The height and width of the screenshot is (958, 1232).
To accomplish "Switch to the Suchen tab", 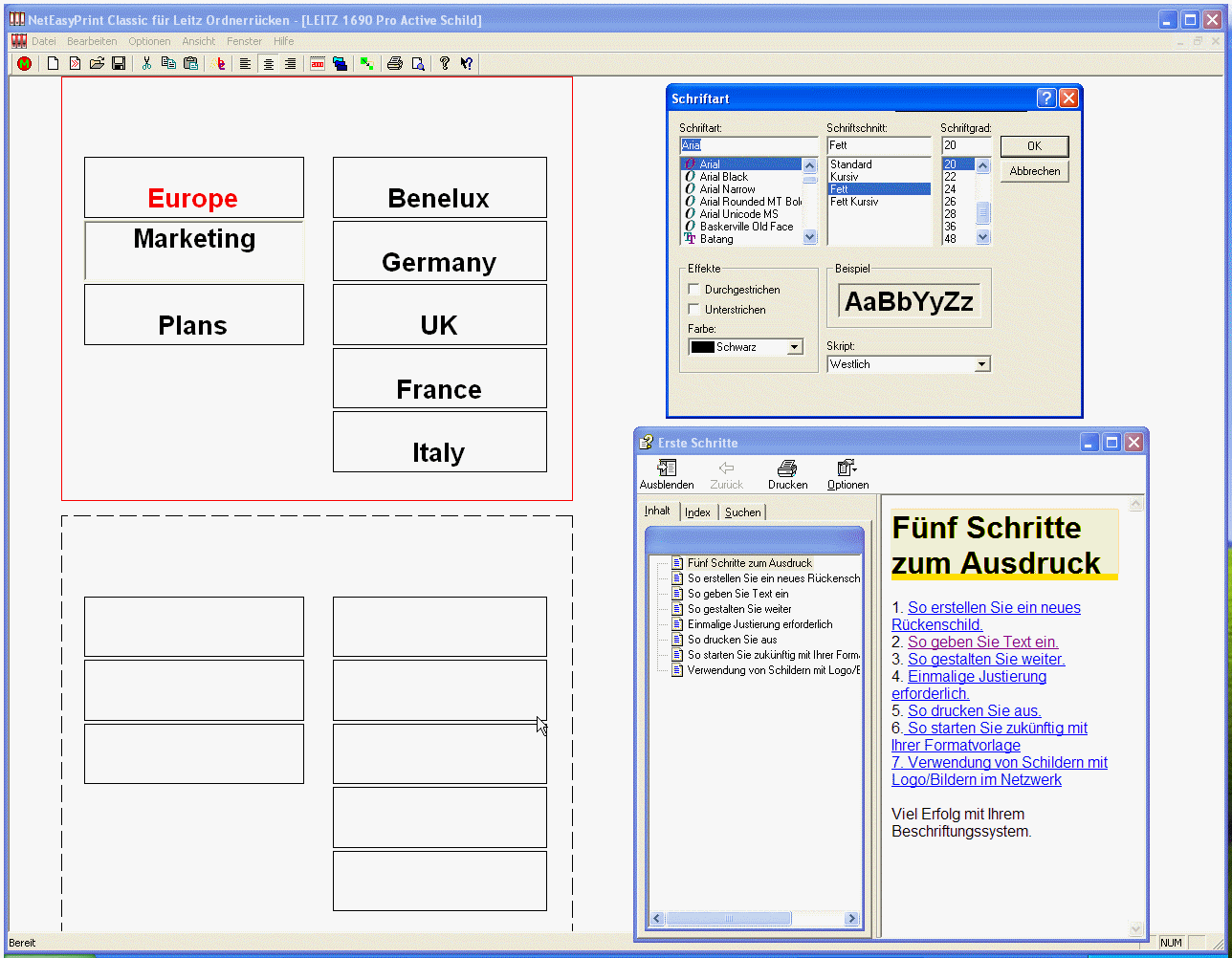I will tap(742, 512).
